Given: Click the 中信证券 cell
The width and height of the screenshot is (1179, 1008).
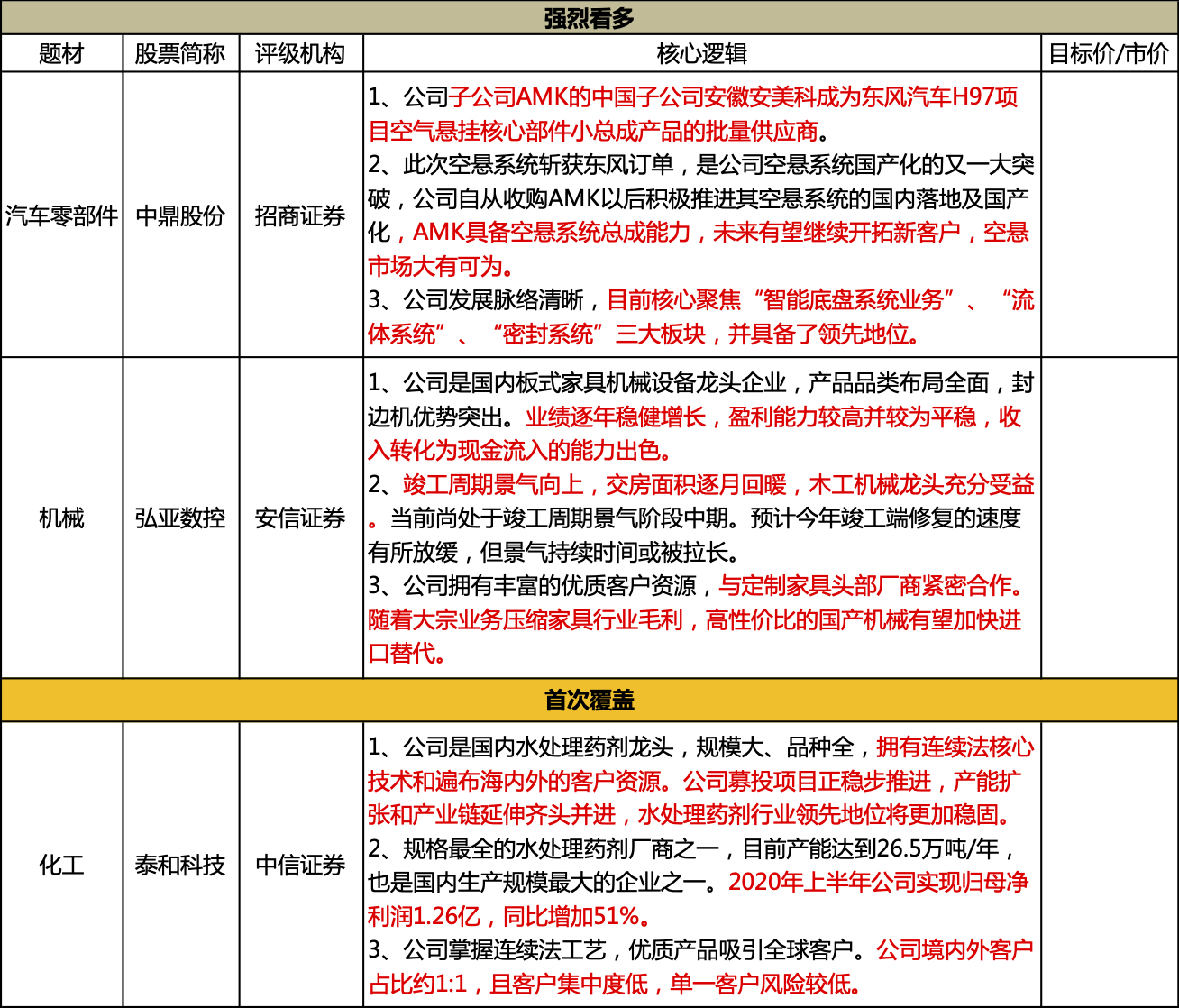Looking at the screenshot, I should 301,865.
